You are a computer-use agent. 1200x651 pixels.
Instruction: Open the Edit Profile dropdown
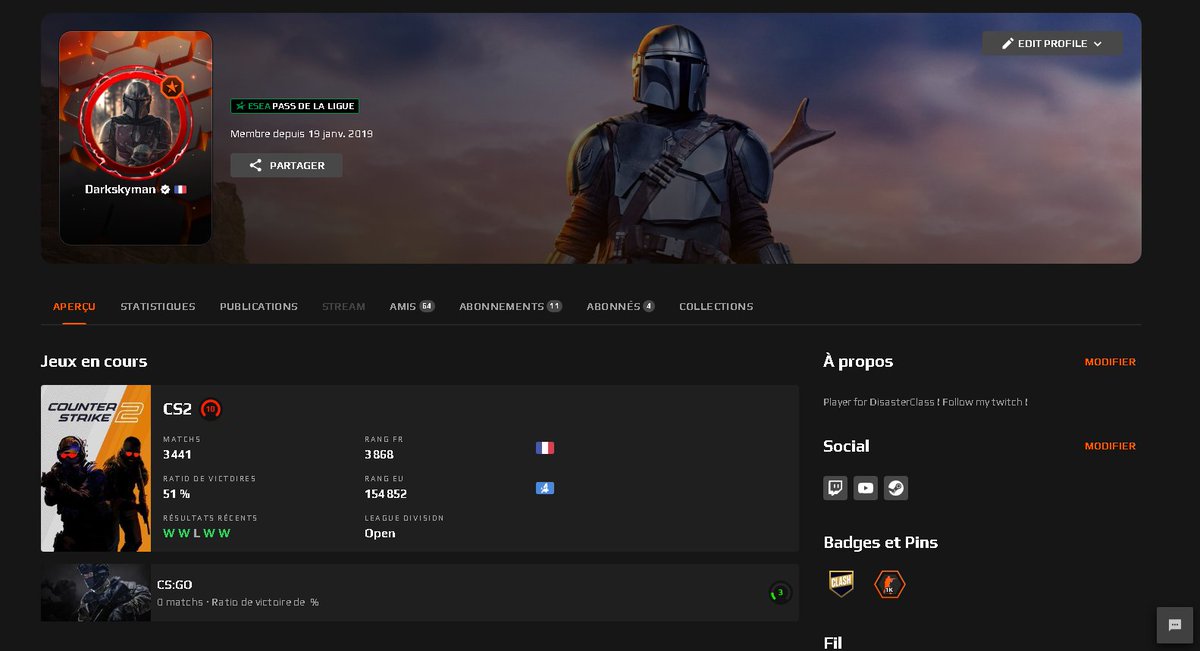[x=1052, y=44]
